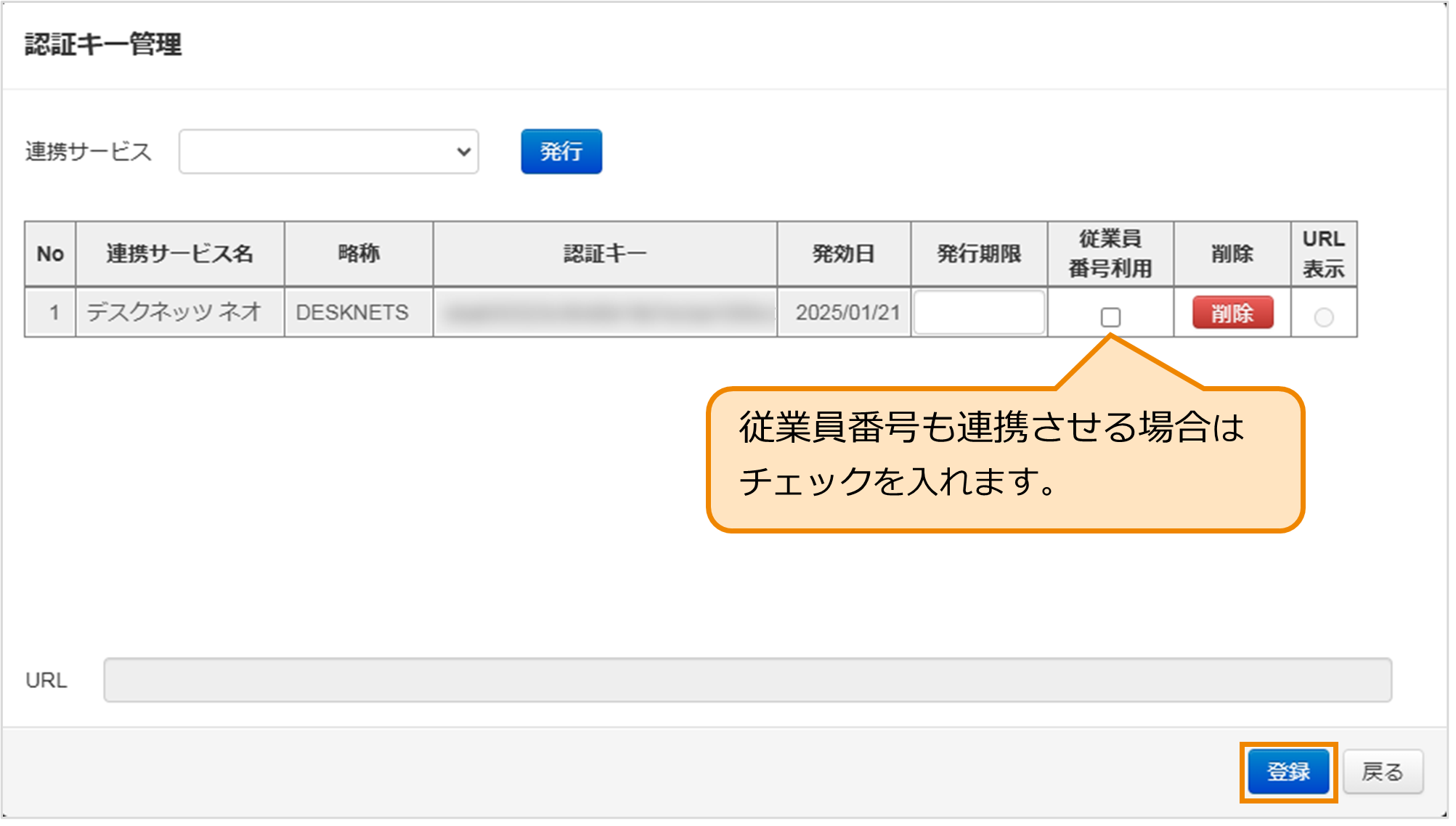This screenshot has width=1456, height=826.
Task: Click the blue 発行 issue button
Action: pos(560,151)
